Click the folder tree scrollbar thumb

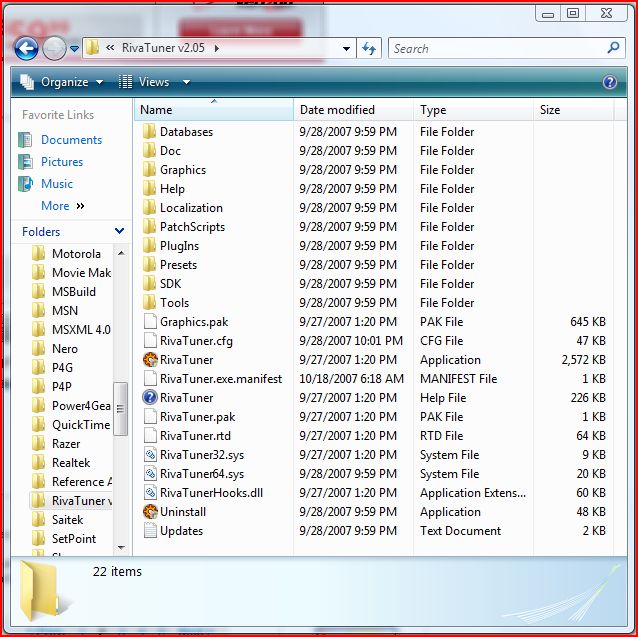pos(120,409)
